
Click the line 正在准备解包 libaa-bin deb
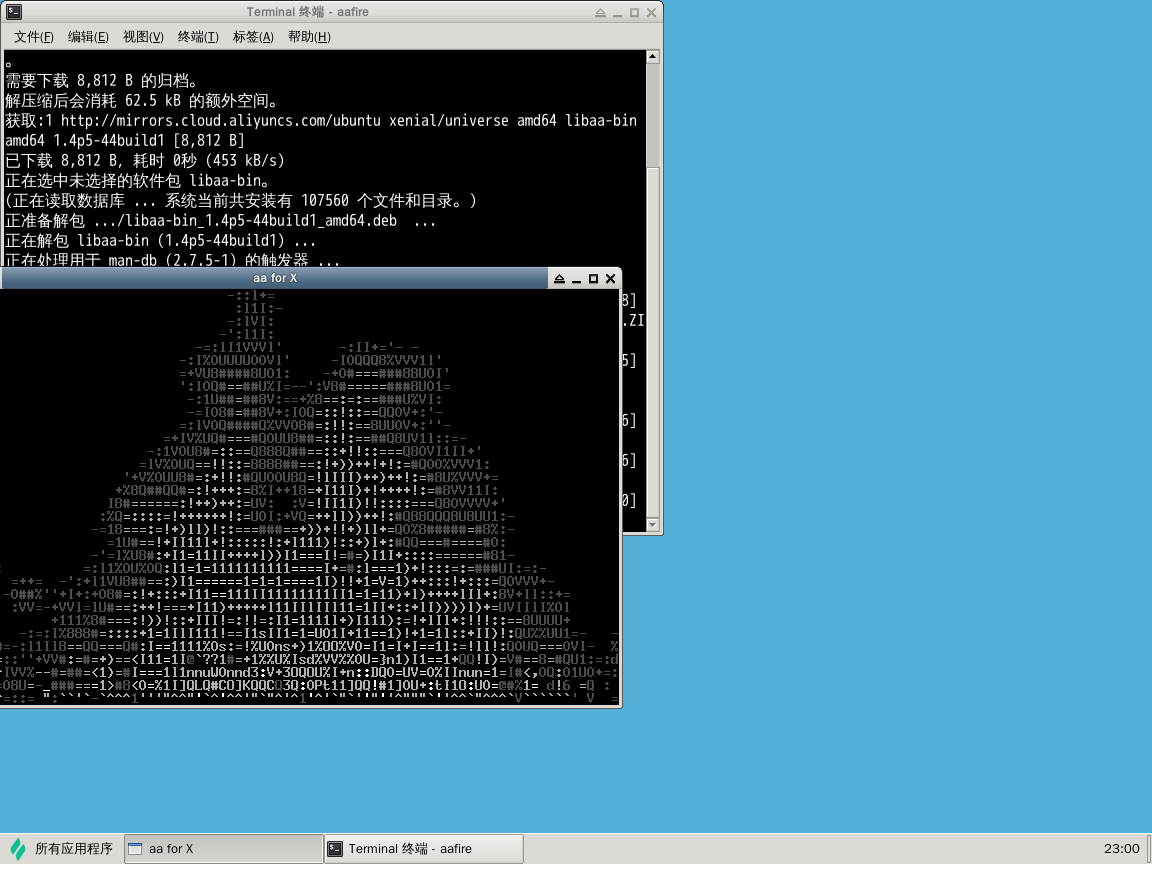[x=220, y=220]
